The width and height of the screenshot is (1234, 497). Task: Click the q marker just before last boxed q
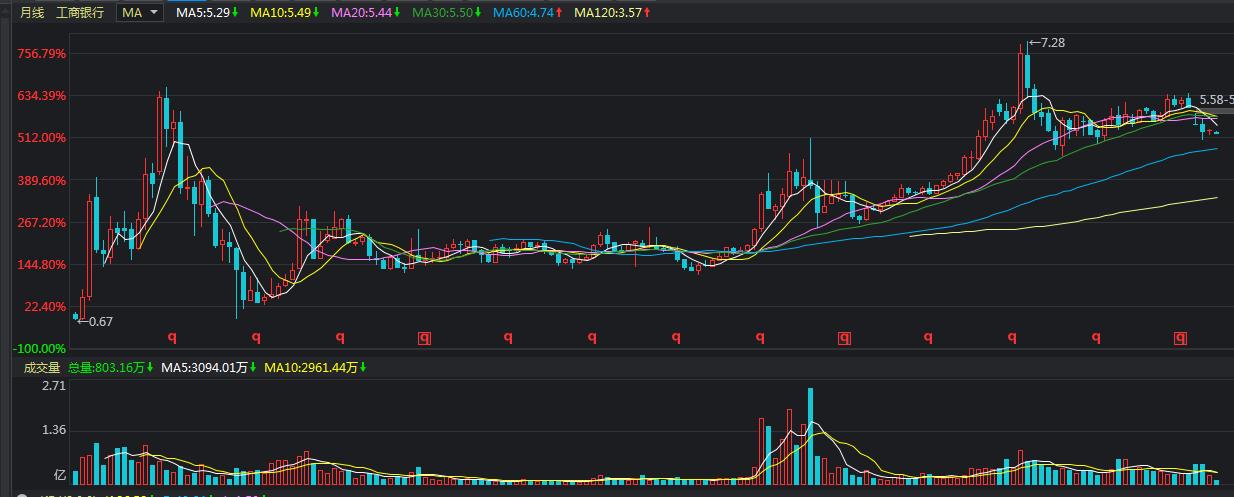[1096, 338]
